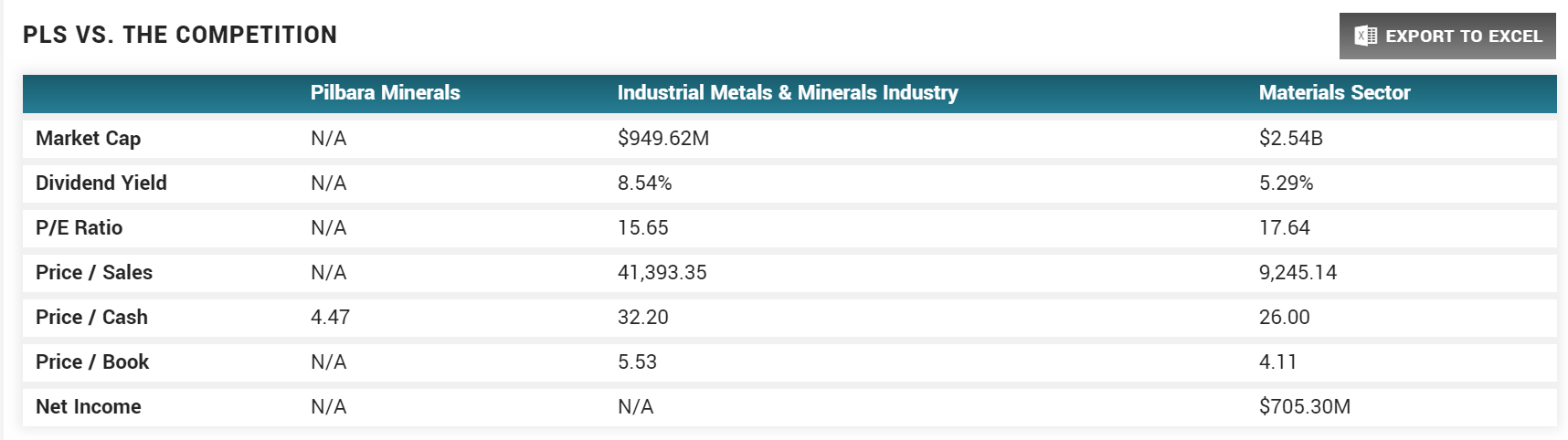1568x440 pixels.
Task: Click the $705.30M Net Income value
Action: (1304, 407)
